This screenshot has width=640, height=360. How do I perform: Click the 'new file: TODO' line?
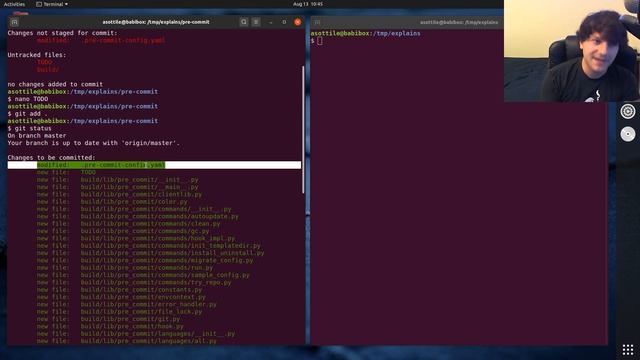pyautogui.click(x=66, y=172)
